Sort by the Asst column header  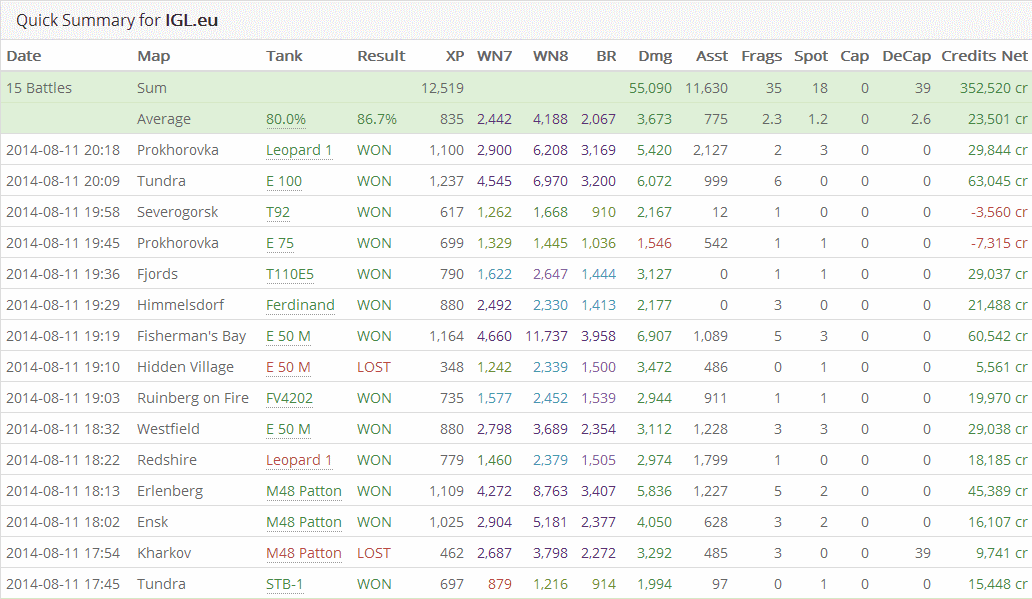712,56
